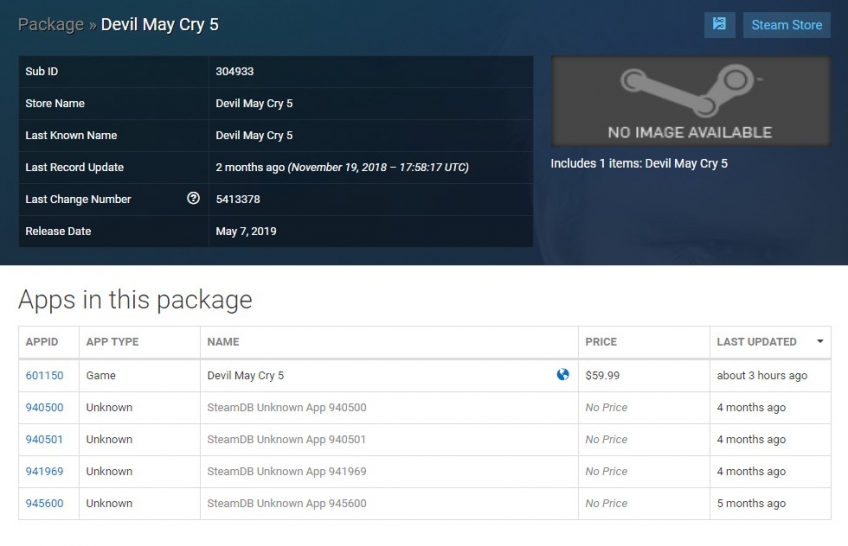Click the No Image Available thumbnail
This screenshot has width=848, height=546.
(x=691, y=101)
